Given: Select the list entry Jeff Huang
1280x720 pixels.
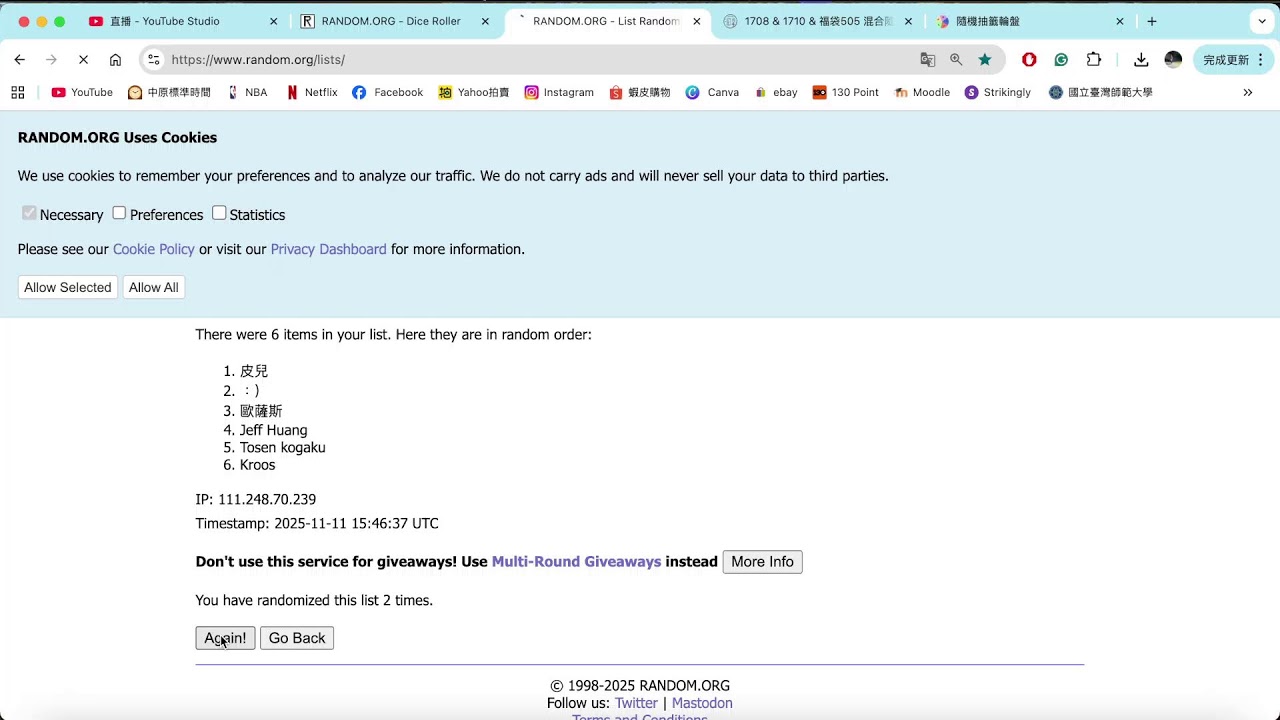Looking at the screenshot, I should (x=273, y=430).
